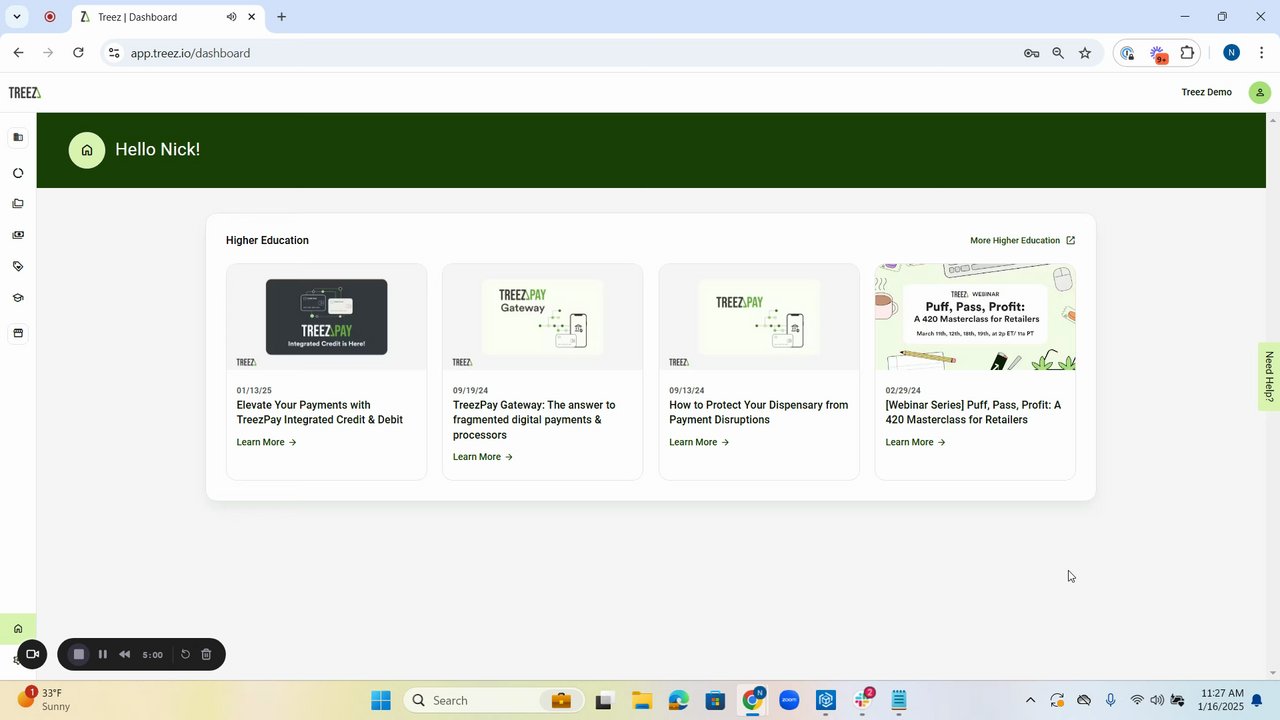
Task: Open the cash payments sidebar icon
Action: click(18, 235)
